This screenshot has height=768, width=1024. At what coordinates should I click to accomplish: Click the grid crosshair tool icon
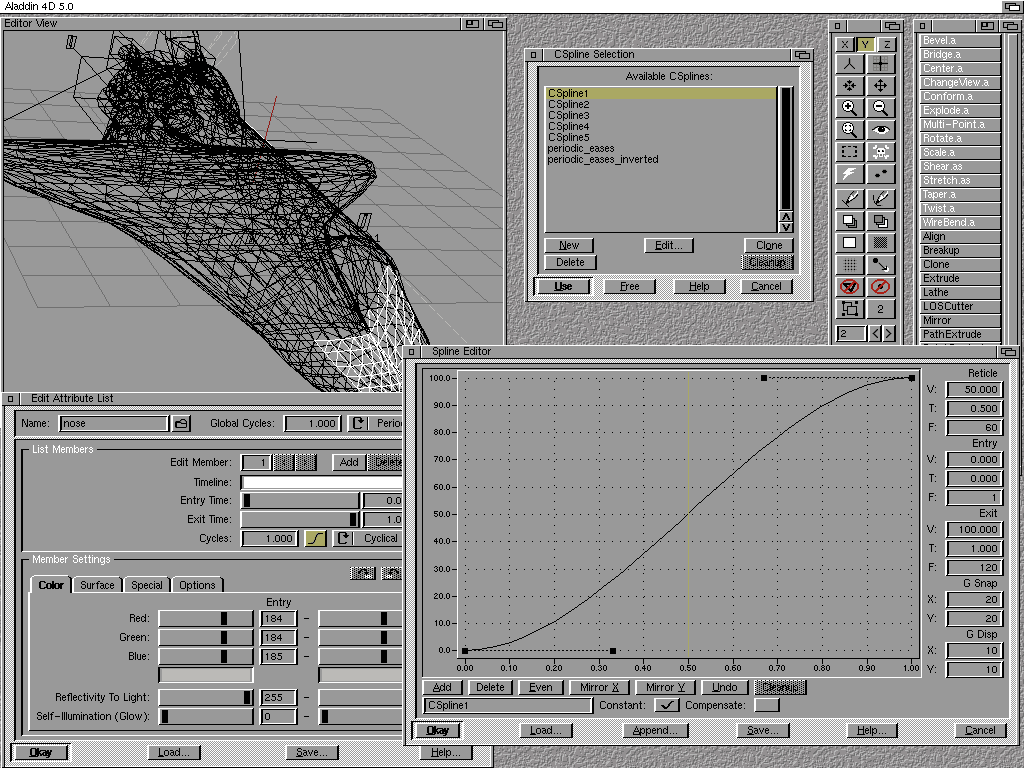click(x=880, y=64)
